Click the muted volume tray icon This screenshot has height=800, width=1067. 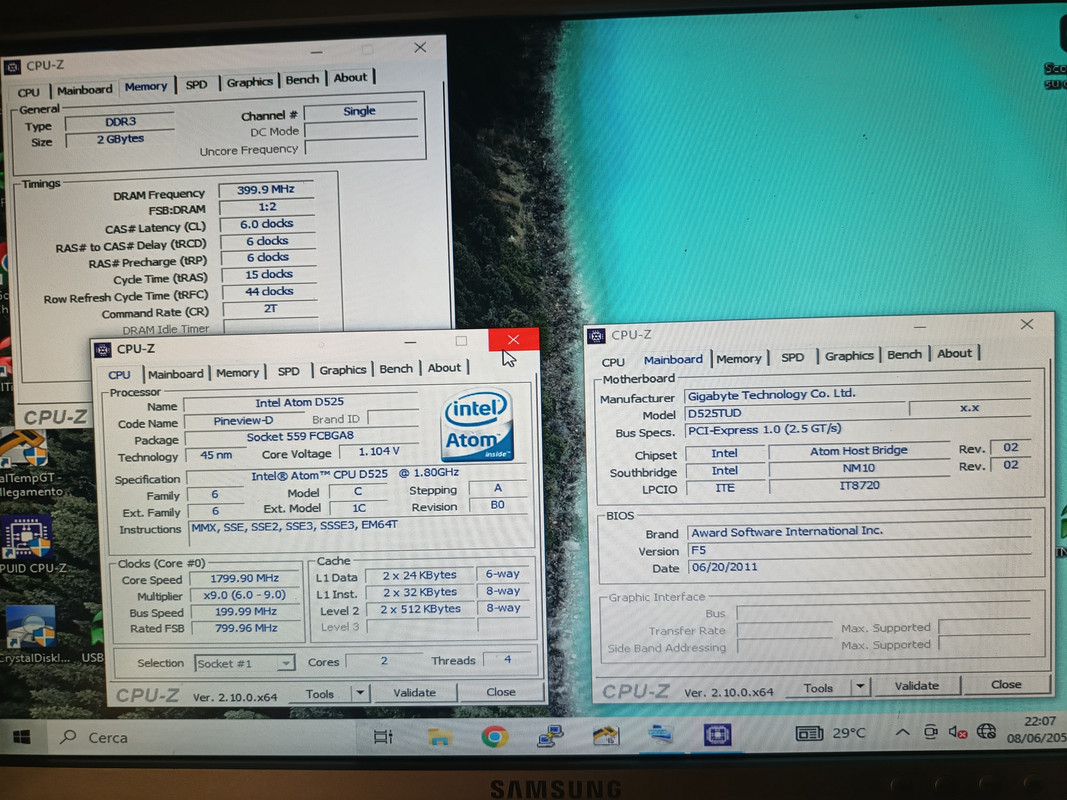click(x=957, y=733)
